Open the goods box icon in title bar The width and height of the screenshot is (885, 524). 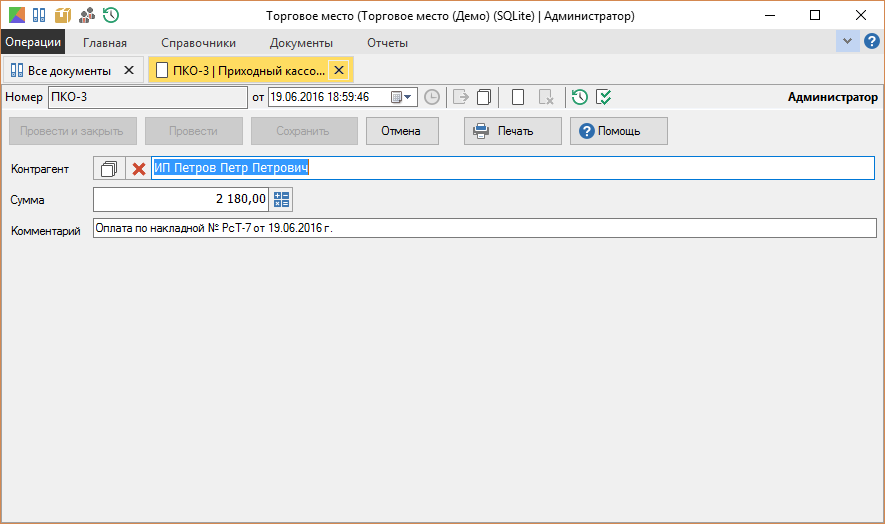pos(63,15)
